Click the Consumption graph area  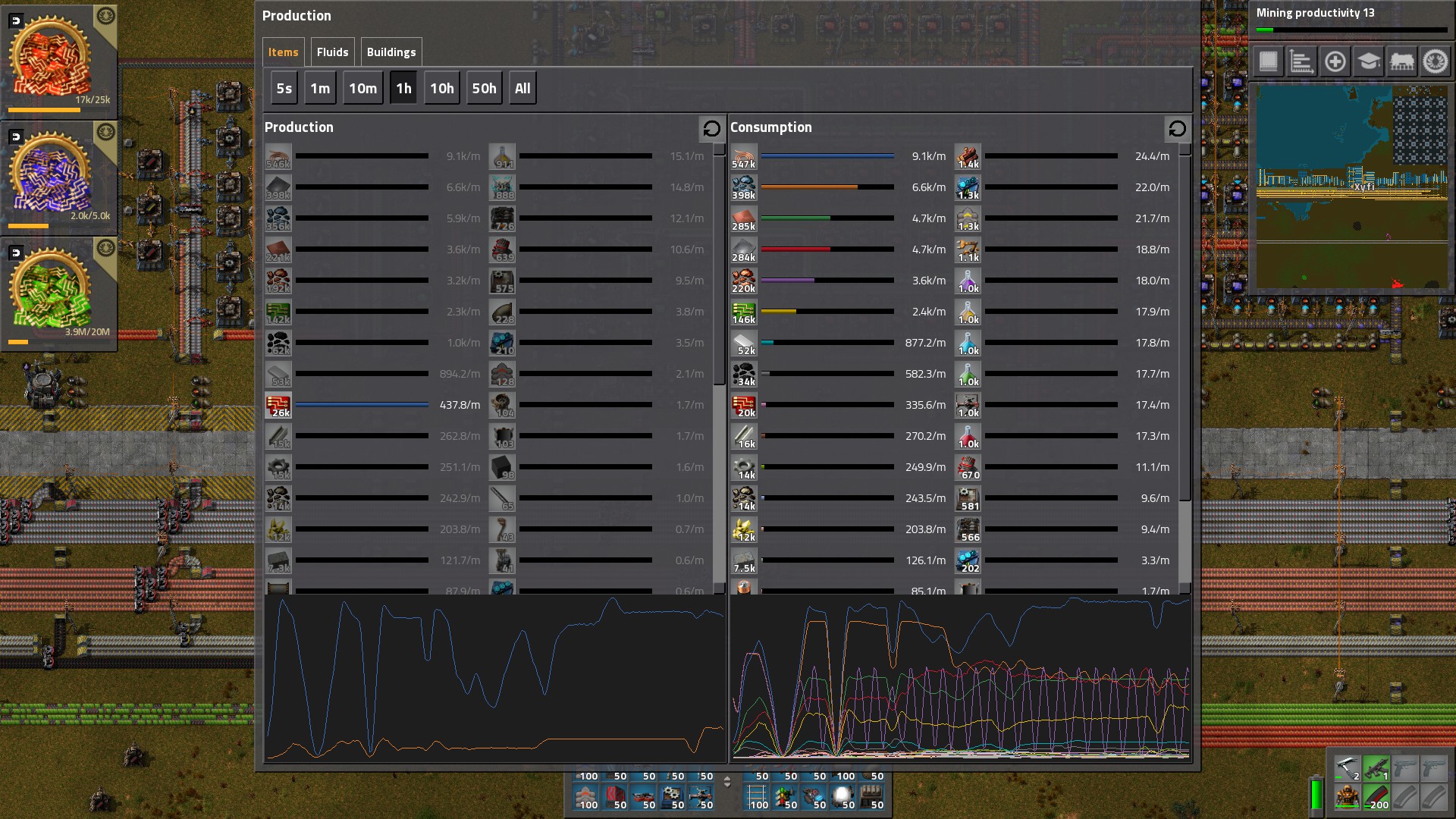click(960, 679)
